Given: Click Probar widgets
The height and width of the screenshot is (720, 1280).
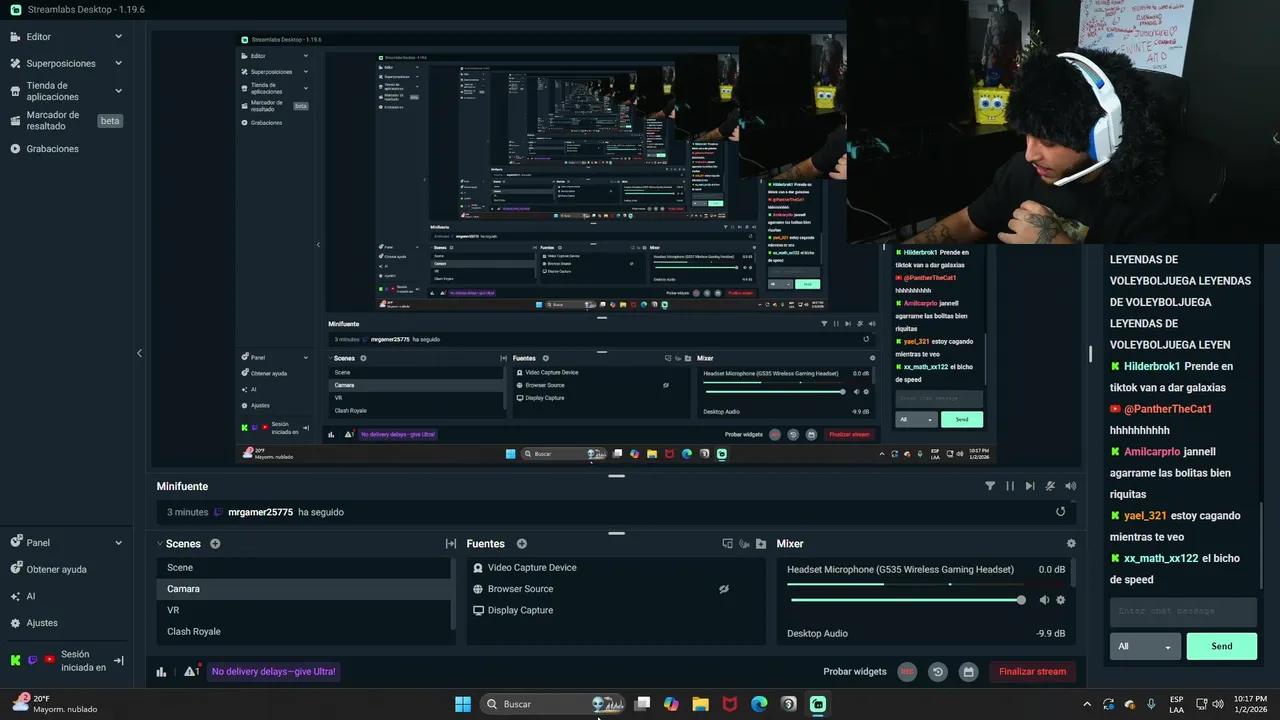Looking at the screenshot, I should [x=855, y=672].
